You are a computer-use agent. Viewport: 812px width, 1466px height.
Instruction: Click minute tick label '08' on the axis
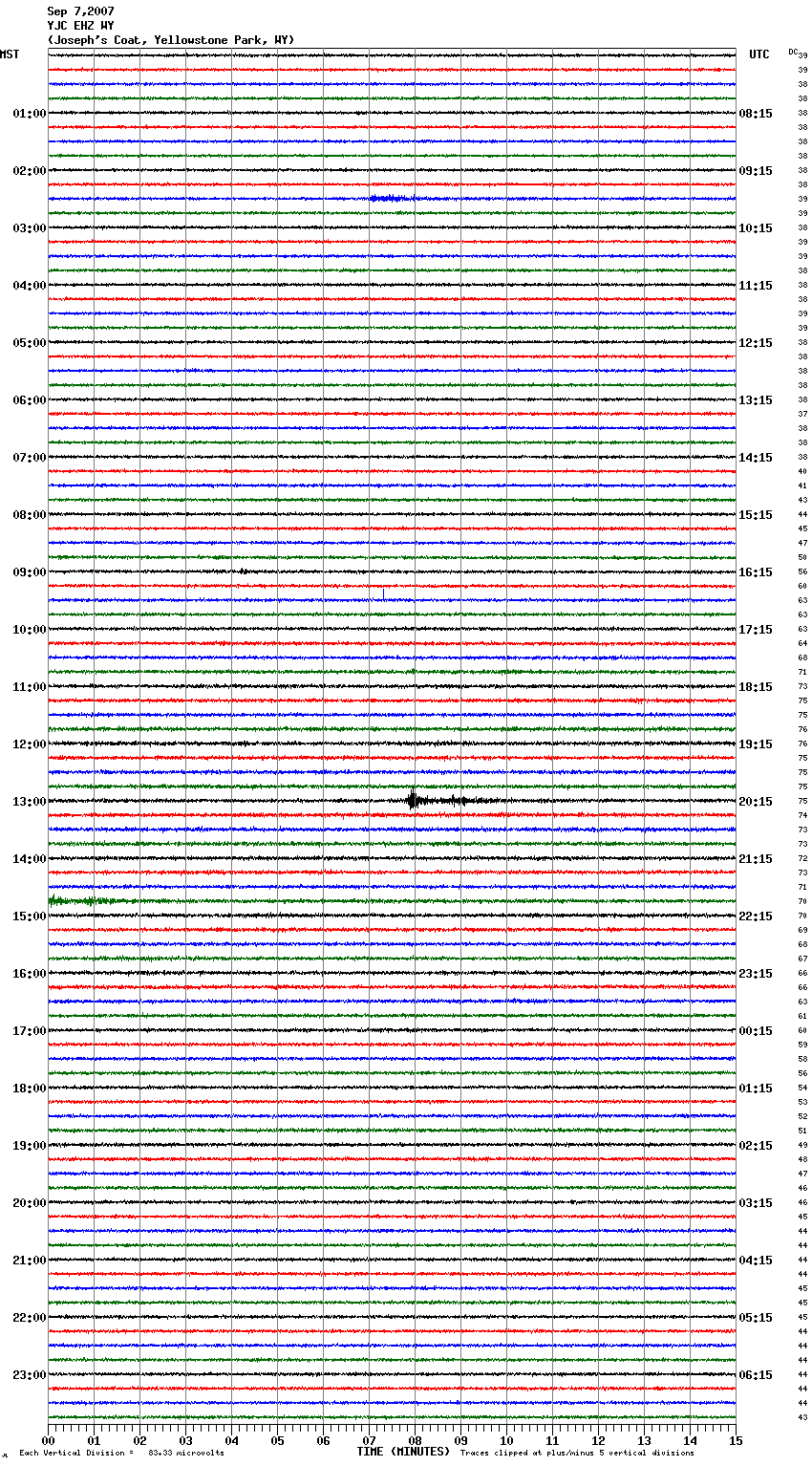[x=415, y=1440]
